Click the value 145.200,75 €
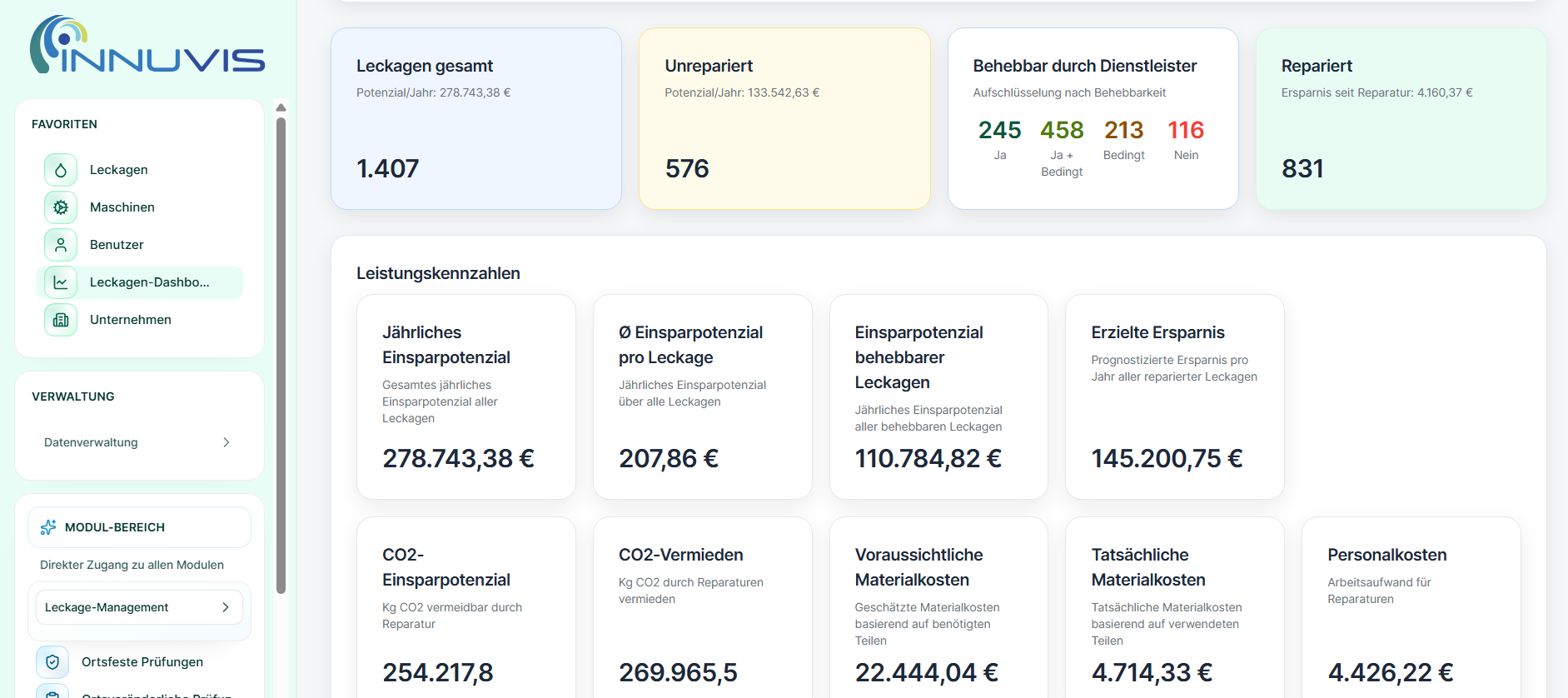Screen dimensions: 1568x698 tap(1167, 458)
